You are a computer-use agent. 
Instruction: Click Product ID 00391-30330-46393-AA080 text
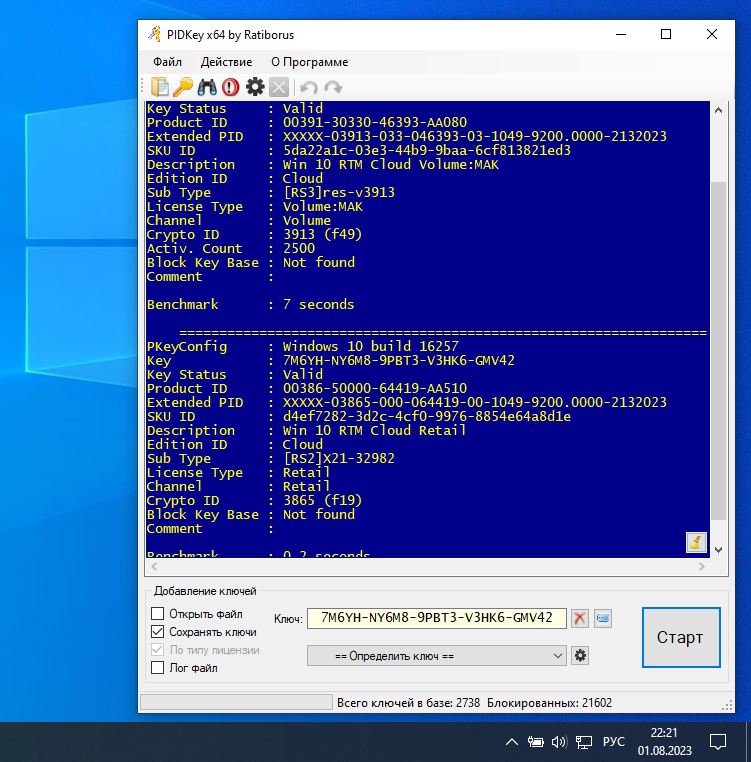tap(375, 122)
